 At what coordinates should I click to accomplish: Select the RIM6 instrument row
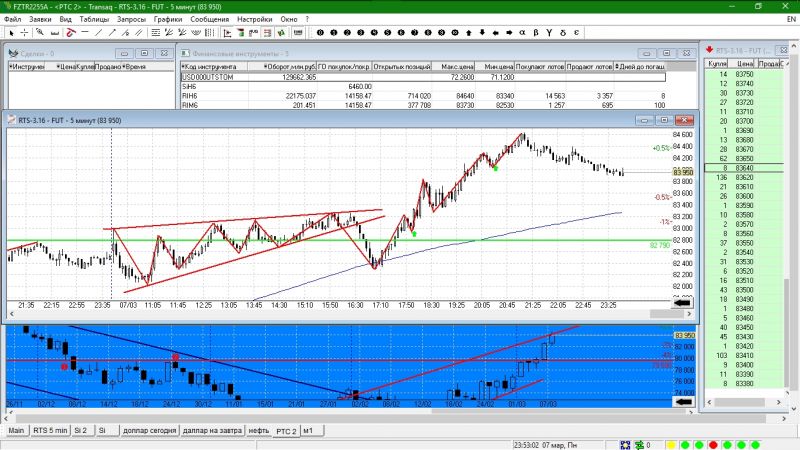pyautogui.click(x=423, y=105)
